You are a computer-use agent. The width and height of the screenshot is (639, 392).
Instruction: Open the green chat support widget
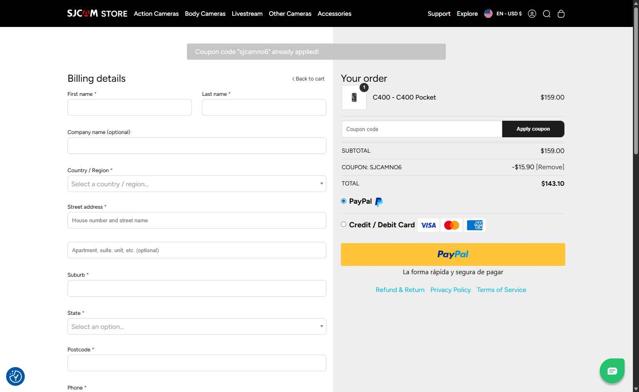[x=612, y=371]
